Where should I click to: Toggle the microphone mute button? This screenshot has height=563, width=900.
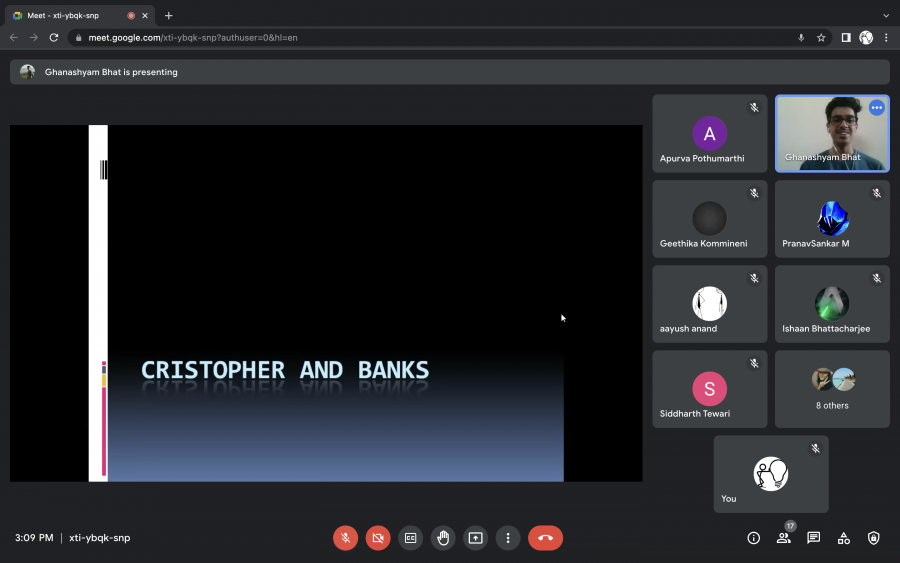[x=345, y=538]
